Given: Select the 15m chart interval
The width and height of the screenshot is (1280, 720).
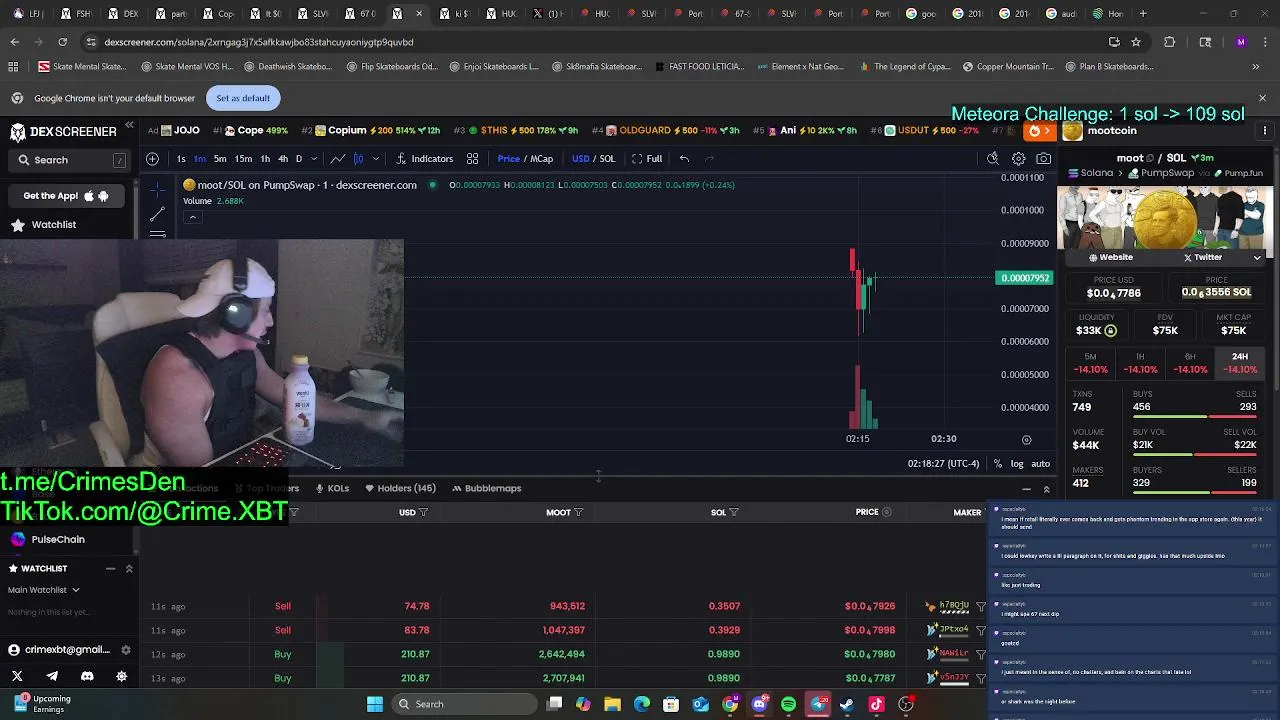Looking at the screenshot, I should (243, 158).
